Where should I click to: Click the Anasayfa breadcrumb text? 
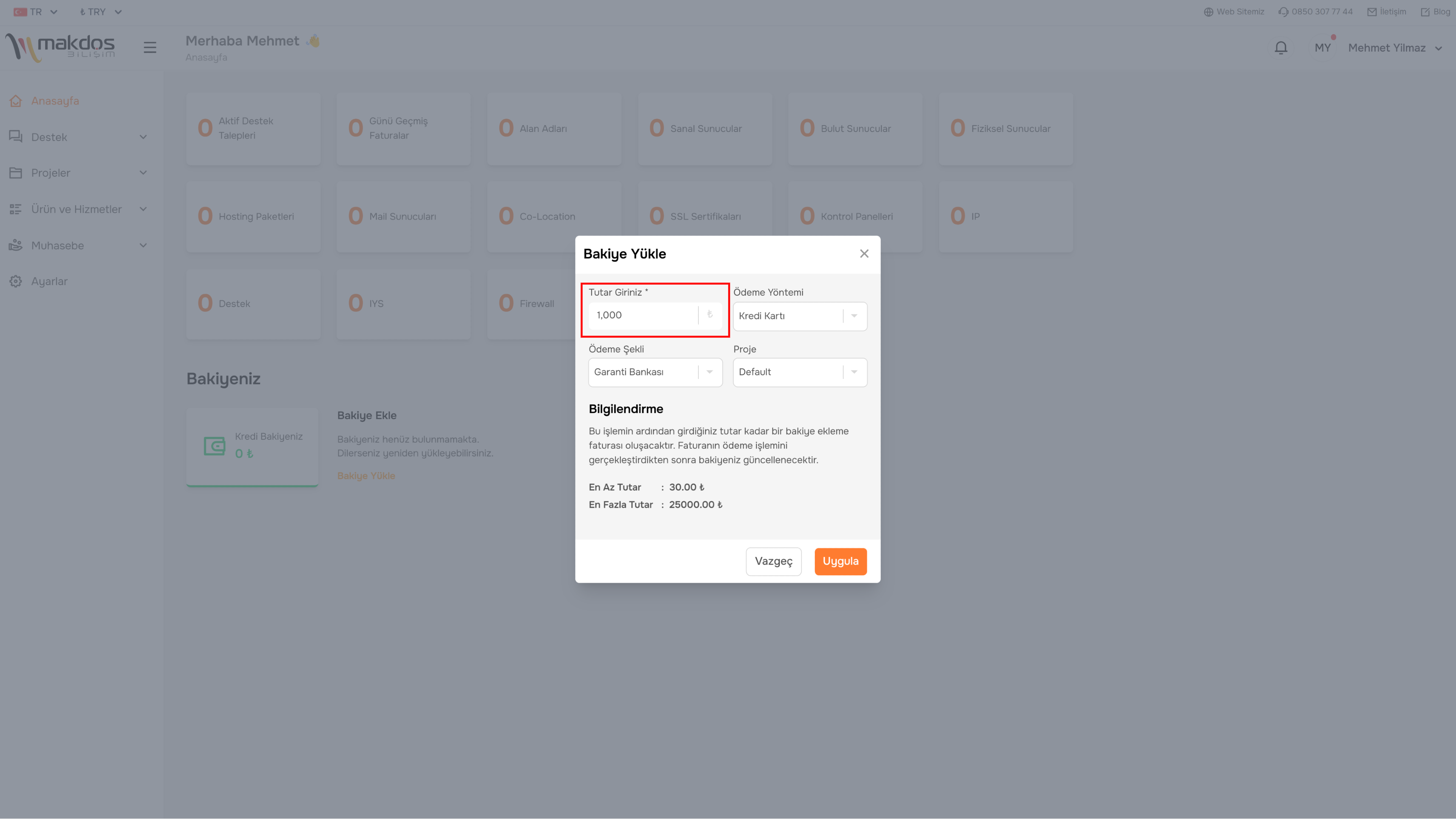pyautogui.click(x=206, y=58)
